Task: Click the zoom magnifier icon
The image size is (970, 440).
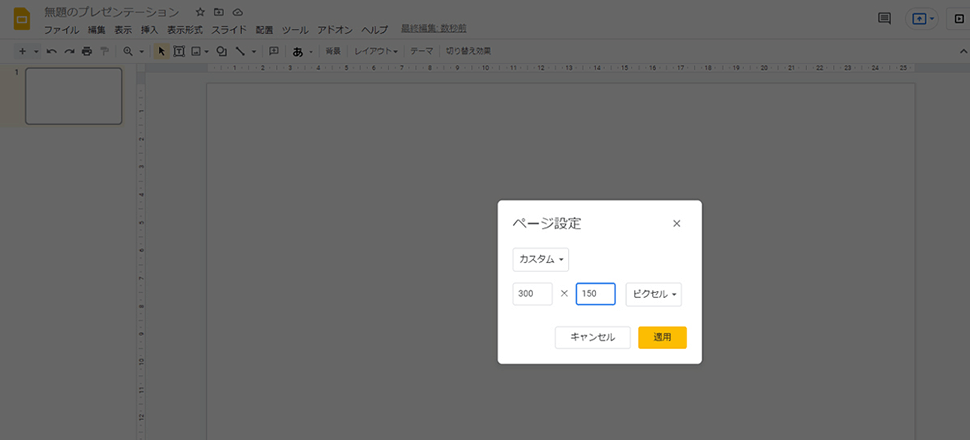Action: click(x=128, y=51)
